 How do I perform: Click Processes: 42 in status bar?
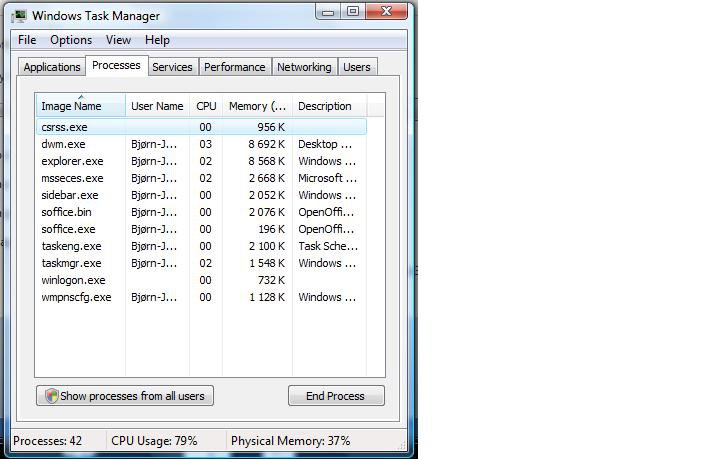click(48, 441)
